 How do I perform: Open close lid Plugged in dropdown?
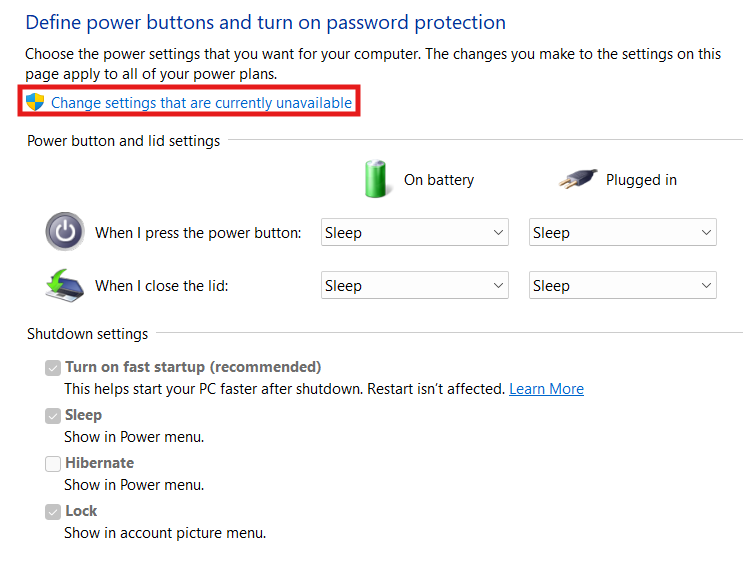(622, 286)
